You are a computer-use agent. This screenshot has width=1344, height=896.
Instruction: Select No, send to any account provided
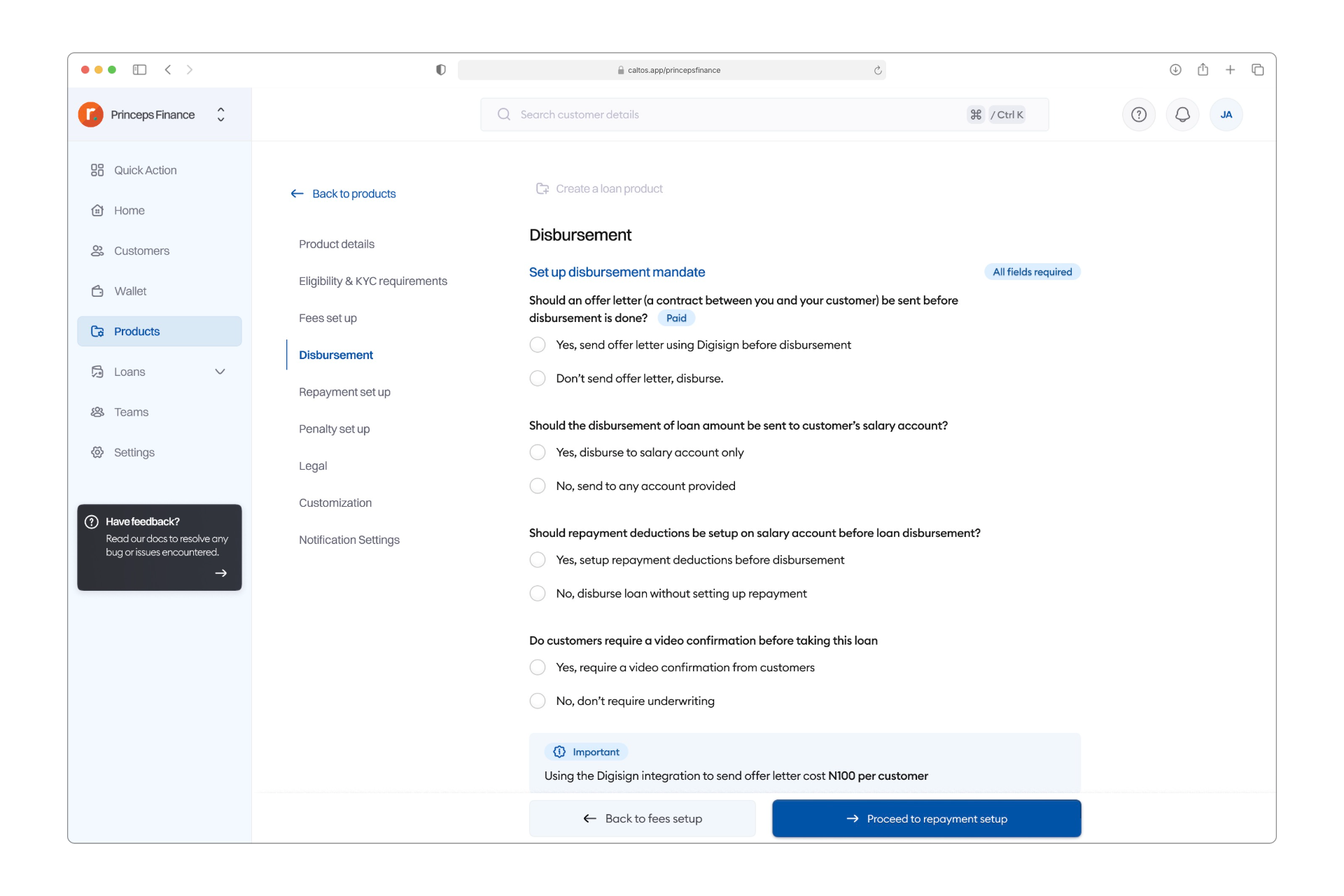(x=538, y=486)
